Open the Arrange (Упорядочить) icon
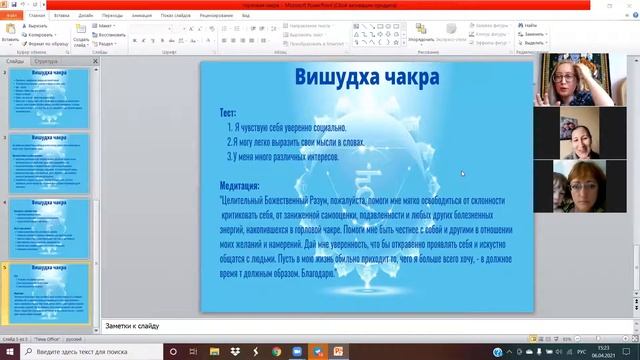Viewport: 640px width, 360px height. point(421,29)
